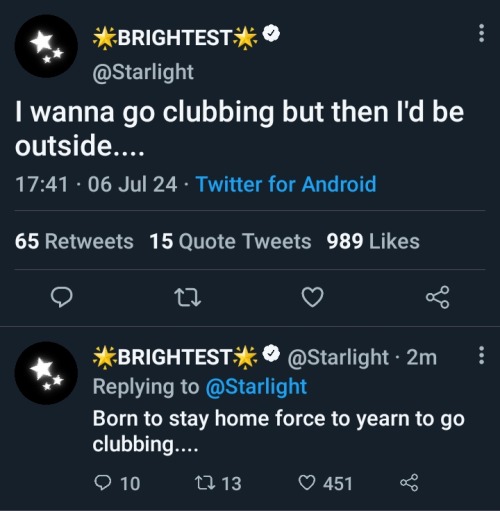Reply to the main clubbing tweet
The height and width of the screenshot is (511, 500).
pos(62,297)
